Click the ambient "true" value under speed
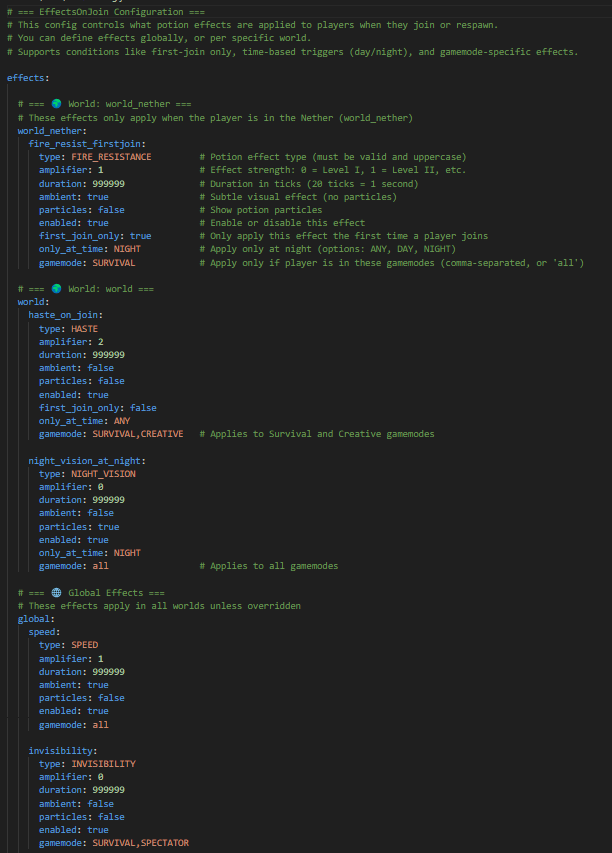This screenshot has width=612, height=853. (x=98, y=685)
